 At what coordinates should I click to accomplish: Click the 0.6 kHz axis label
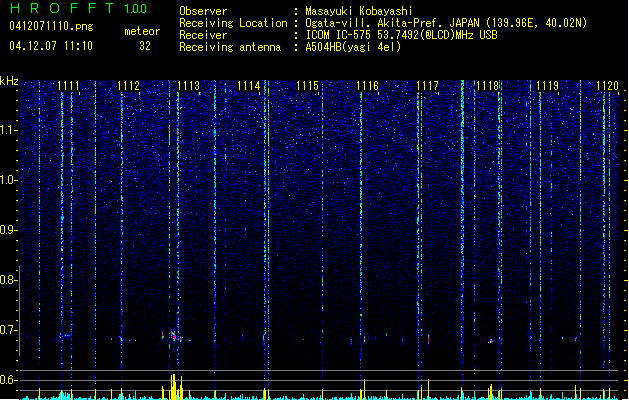point(8,380)
